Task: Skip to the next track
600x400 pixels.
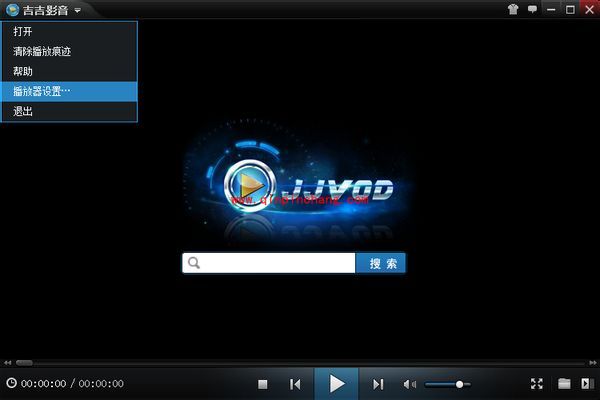Action: (x=378, y=384)
